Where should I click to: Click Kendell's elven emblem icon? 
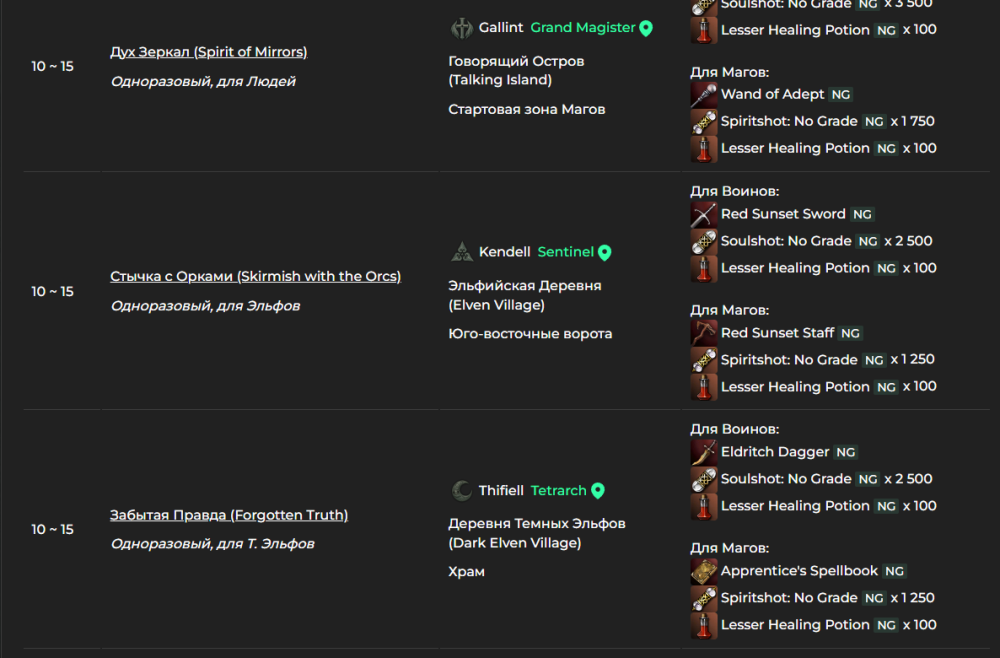tap(462, 252)
